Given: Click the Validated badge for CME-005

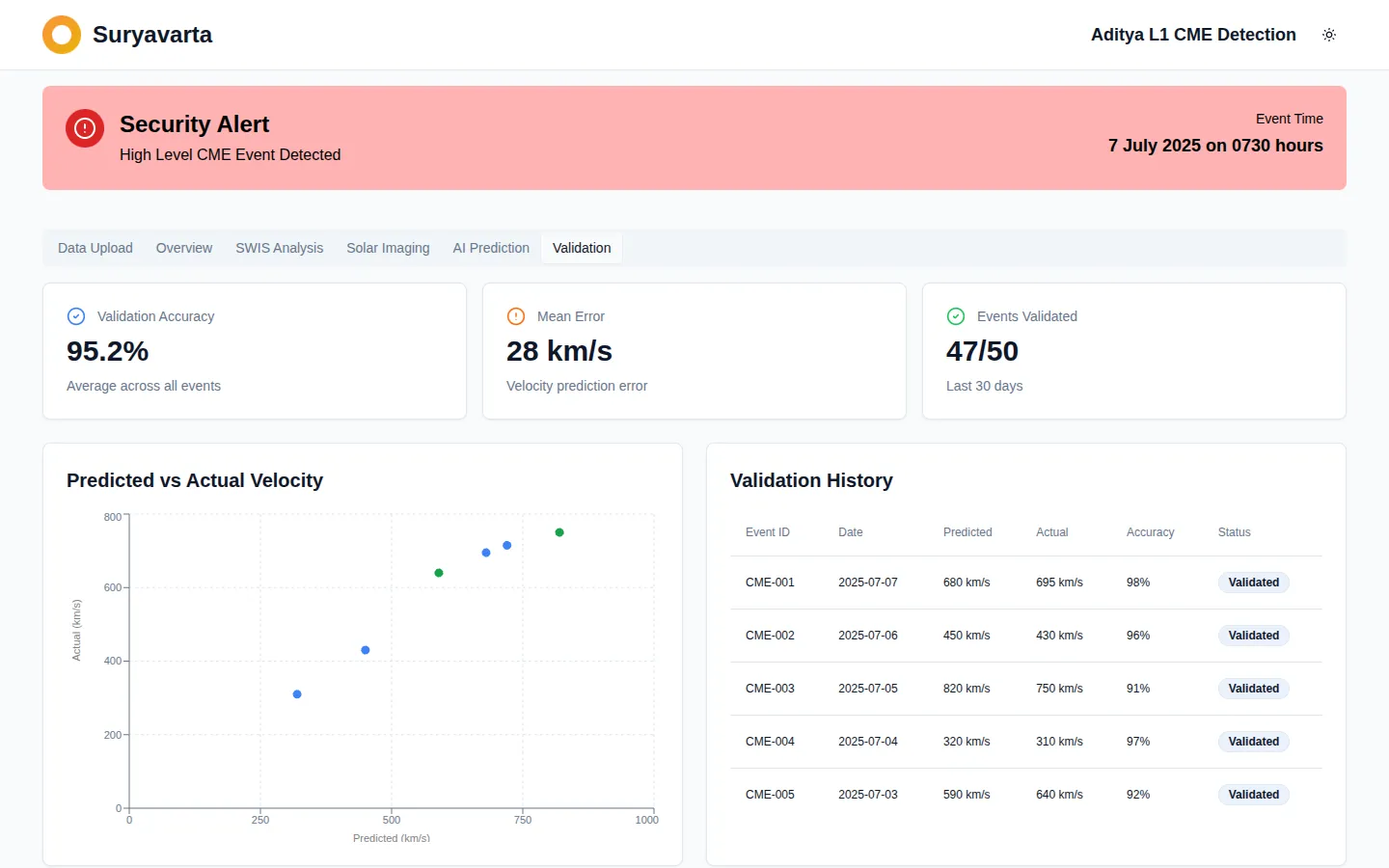Looking at the screenshot, I should (x=1254, y=795).
